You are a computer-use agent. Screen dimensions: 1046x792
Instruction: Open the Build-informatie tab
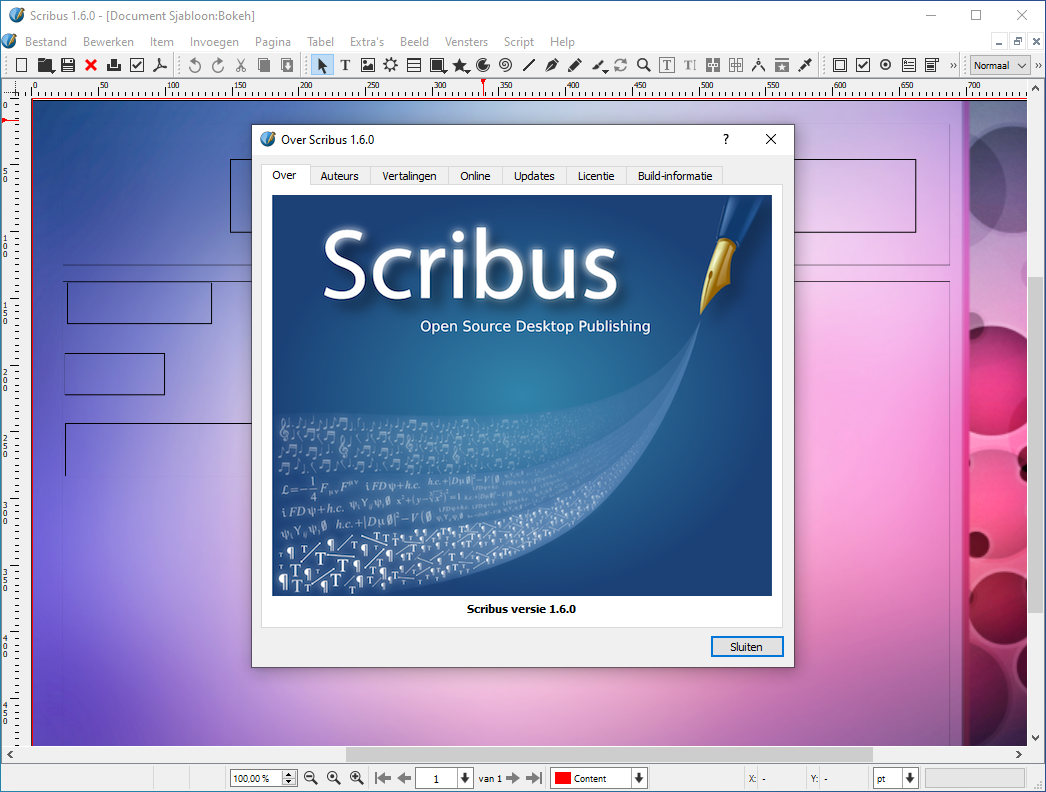[x=674, y=175]
